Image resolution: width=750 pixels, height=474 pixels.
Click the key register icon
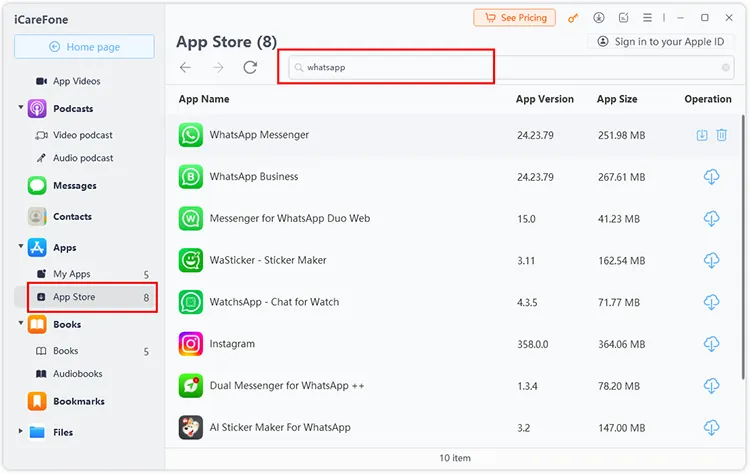pos(573,18)
